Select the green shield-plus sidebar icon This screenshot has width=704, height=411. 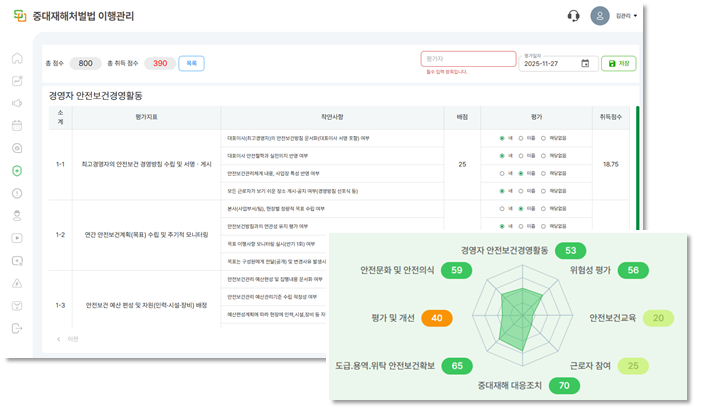[x=16, y=170]
